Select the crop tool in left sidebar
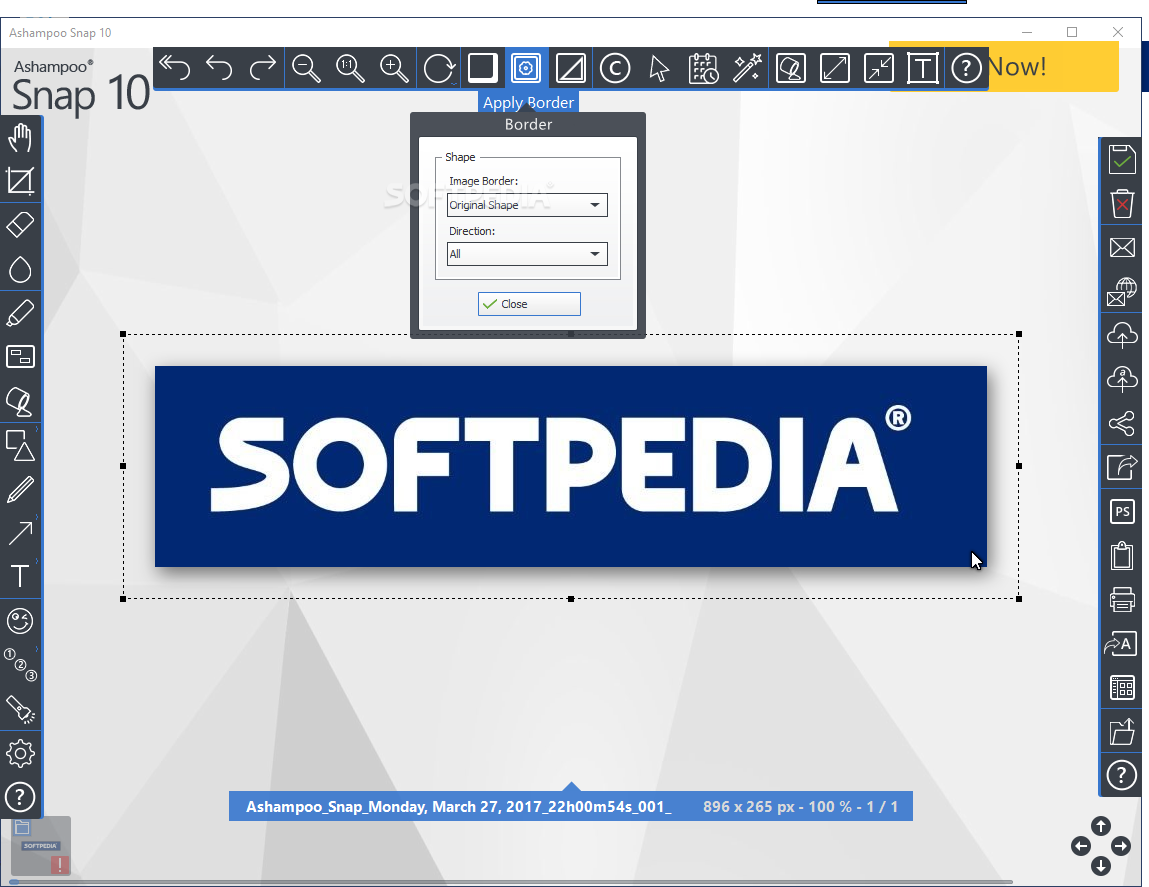The height and width of the screenshot is (887, 1149). (21, 181)
